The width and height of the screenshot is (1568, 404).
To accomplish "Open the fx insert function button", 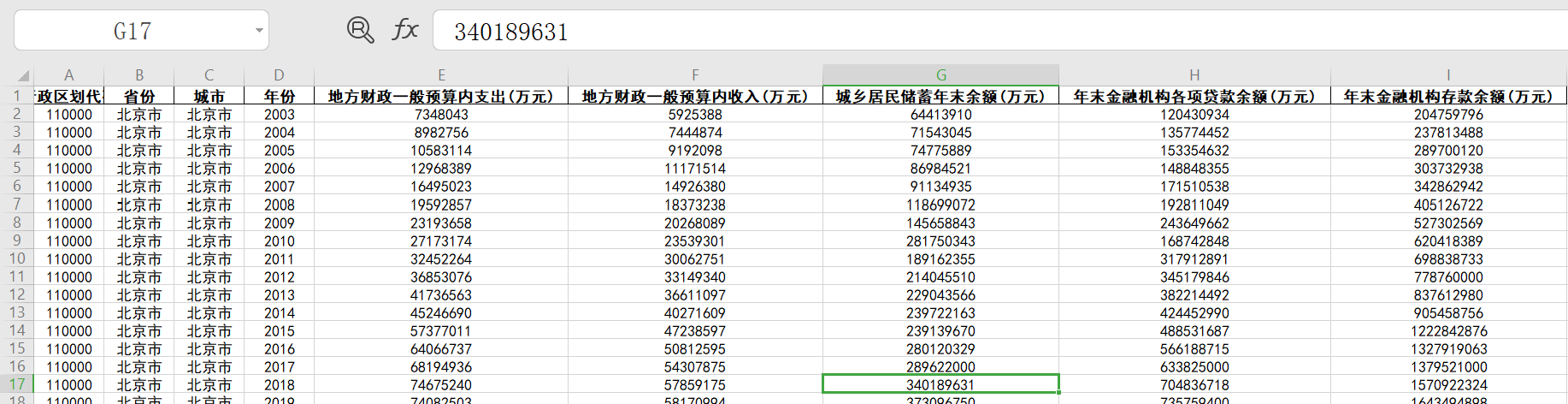I will point(405,30).
